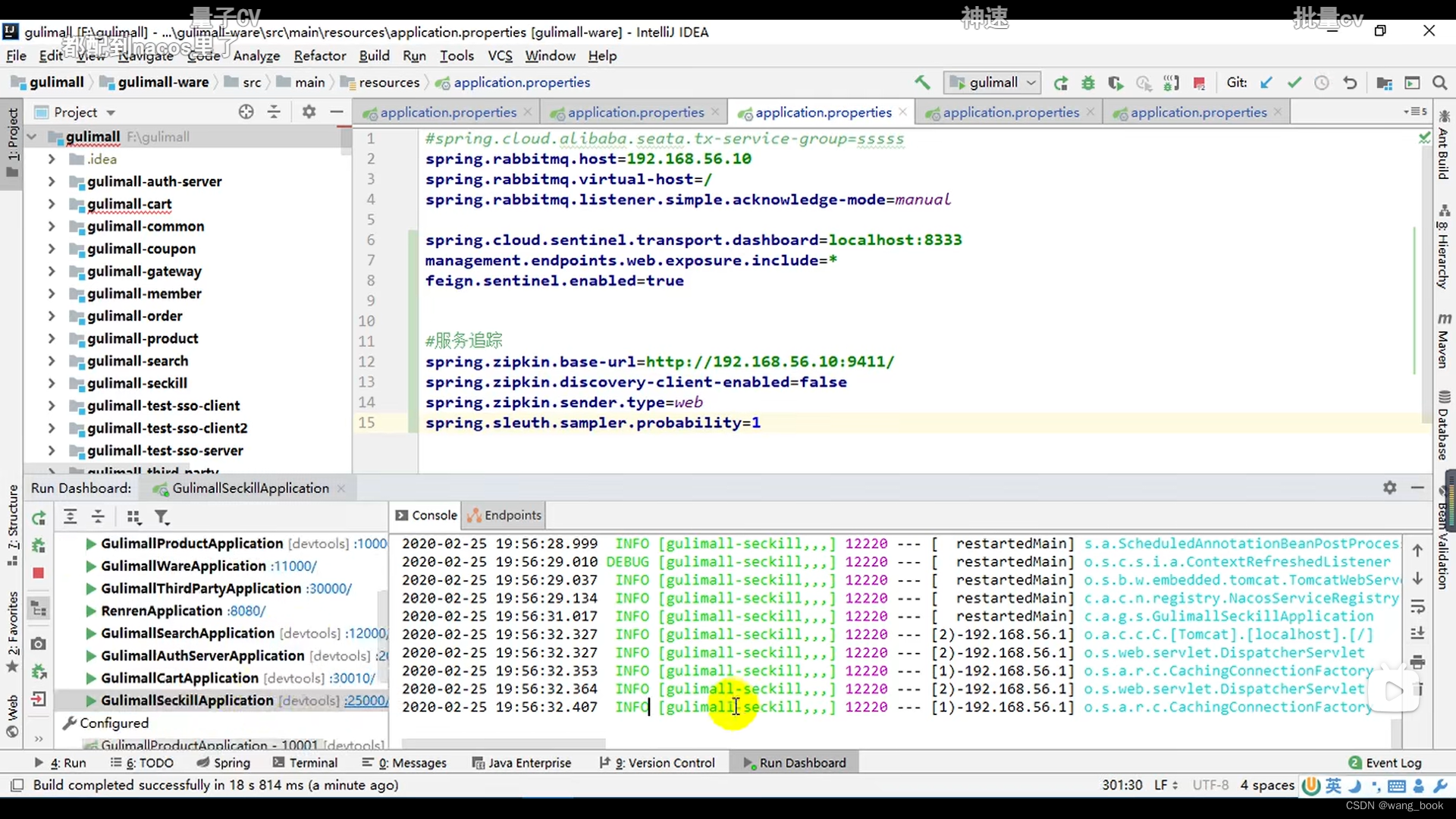
Task: Open the VCS menu
Action: pos(500,56)
